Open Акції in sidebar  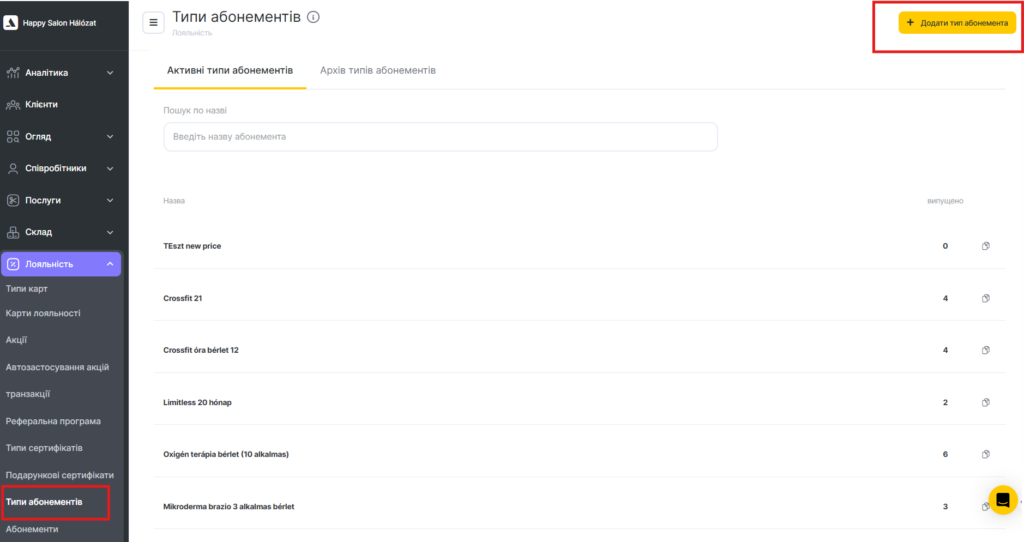(16, 340)
